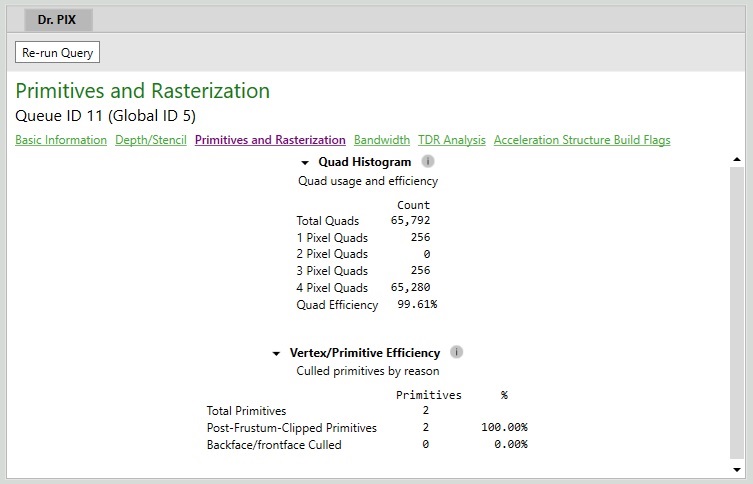753x484 pixels.
Task: Click the Total Quads count 65,792
Action: [411, 220]
